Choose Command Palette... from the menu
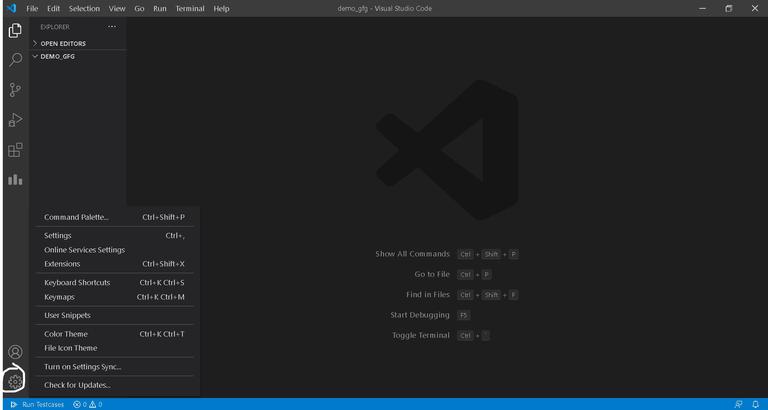Viewport: 768px width, 410px height. [x=115, y=217]
